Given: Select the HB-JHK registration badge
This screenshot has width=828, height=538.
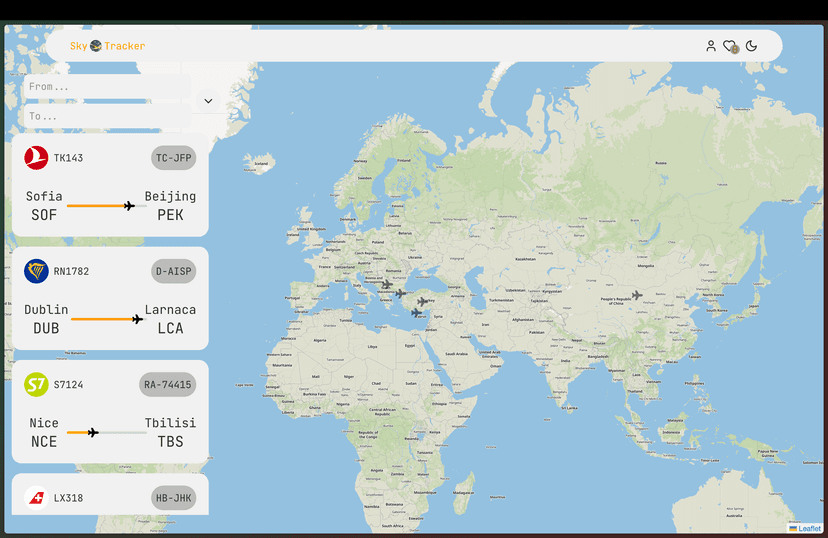Looking at the screenshot, I should (174, 498).
